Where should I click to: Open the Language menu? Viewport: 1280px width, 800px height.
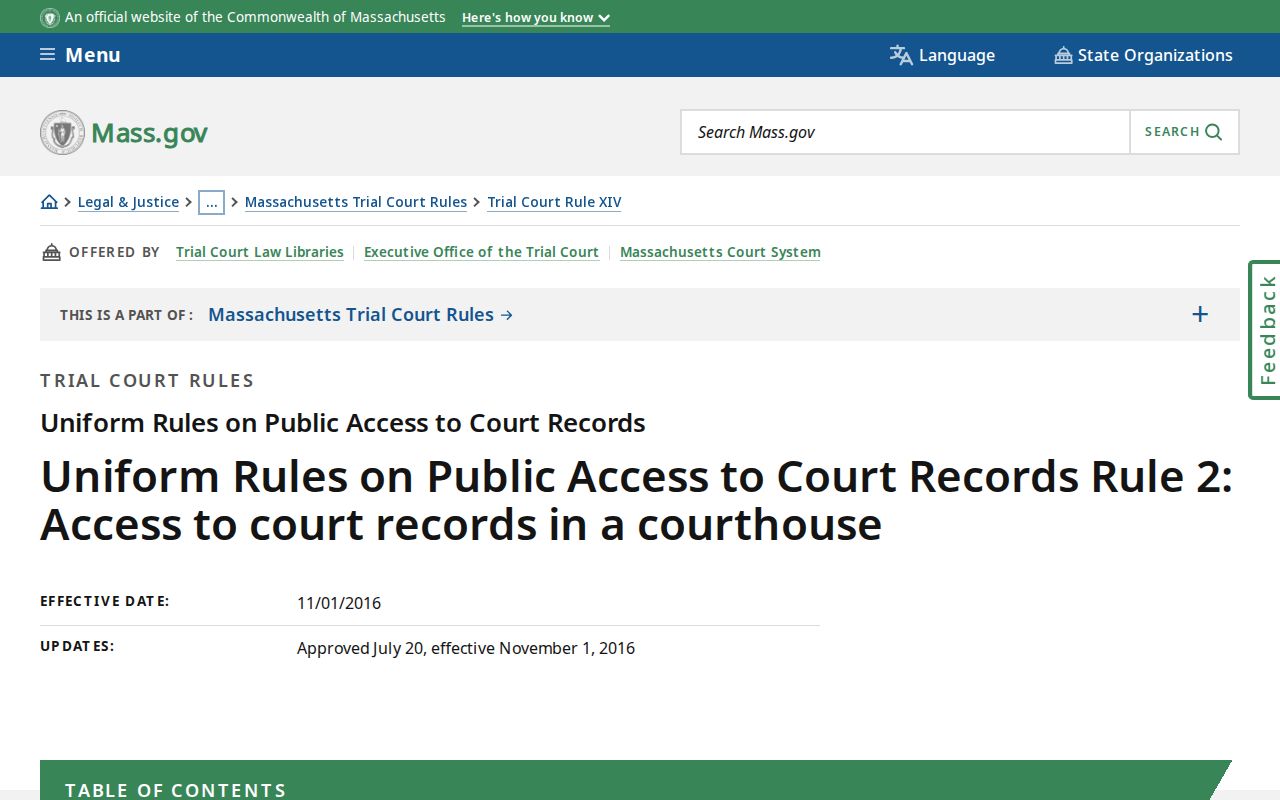coord(942,55)
